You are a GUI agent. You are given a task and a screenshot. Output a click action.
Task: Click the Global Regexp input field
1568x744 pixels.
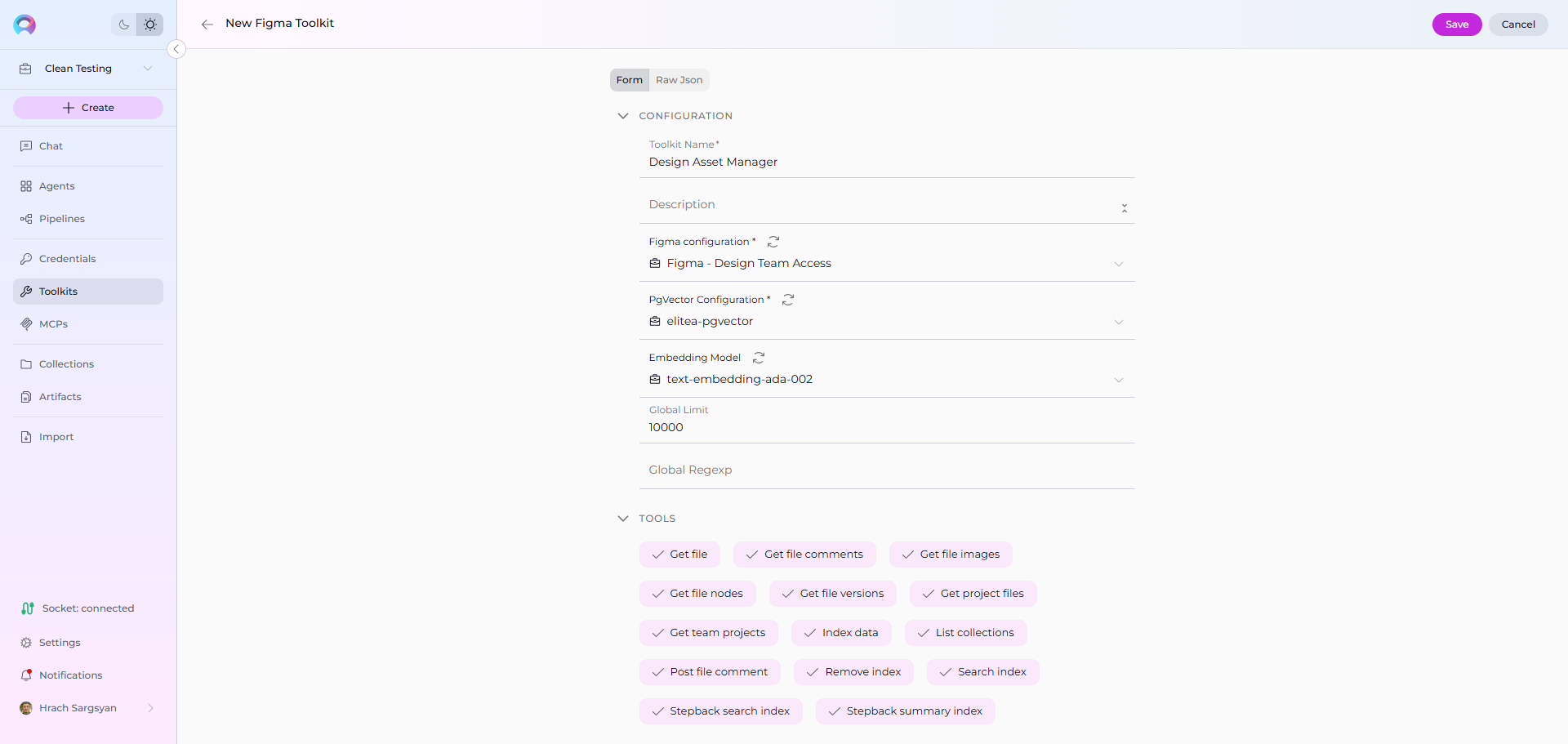point(886,470)
